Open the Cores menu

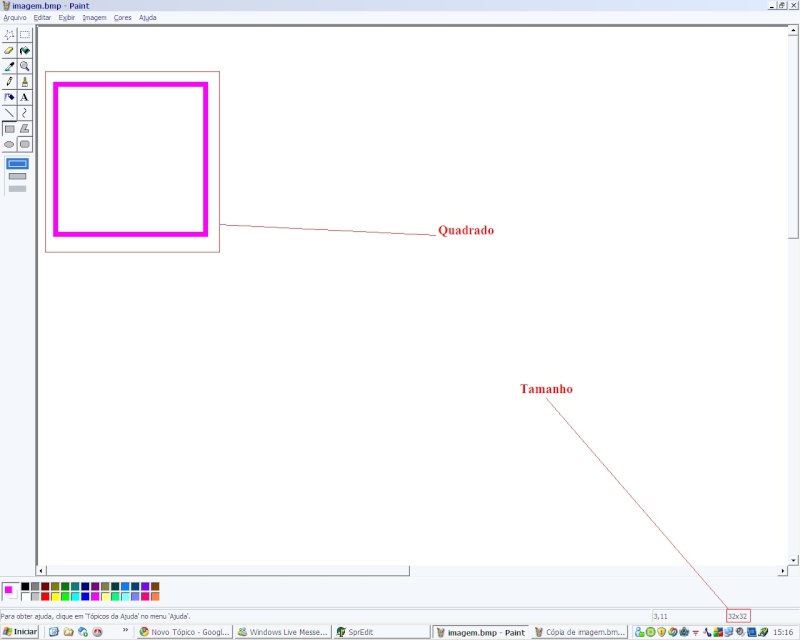click(122, 18)
